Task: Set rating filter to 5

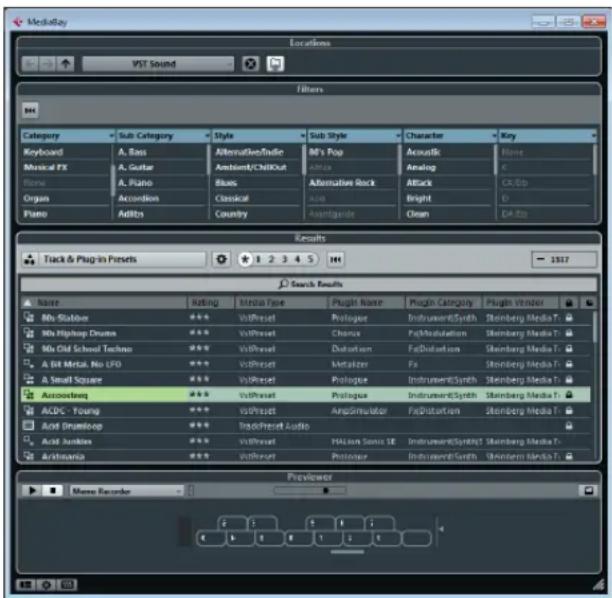Action: pos(310,259)
